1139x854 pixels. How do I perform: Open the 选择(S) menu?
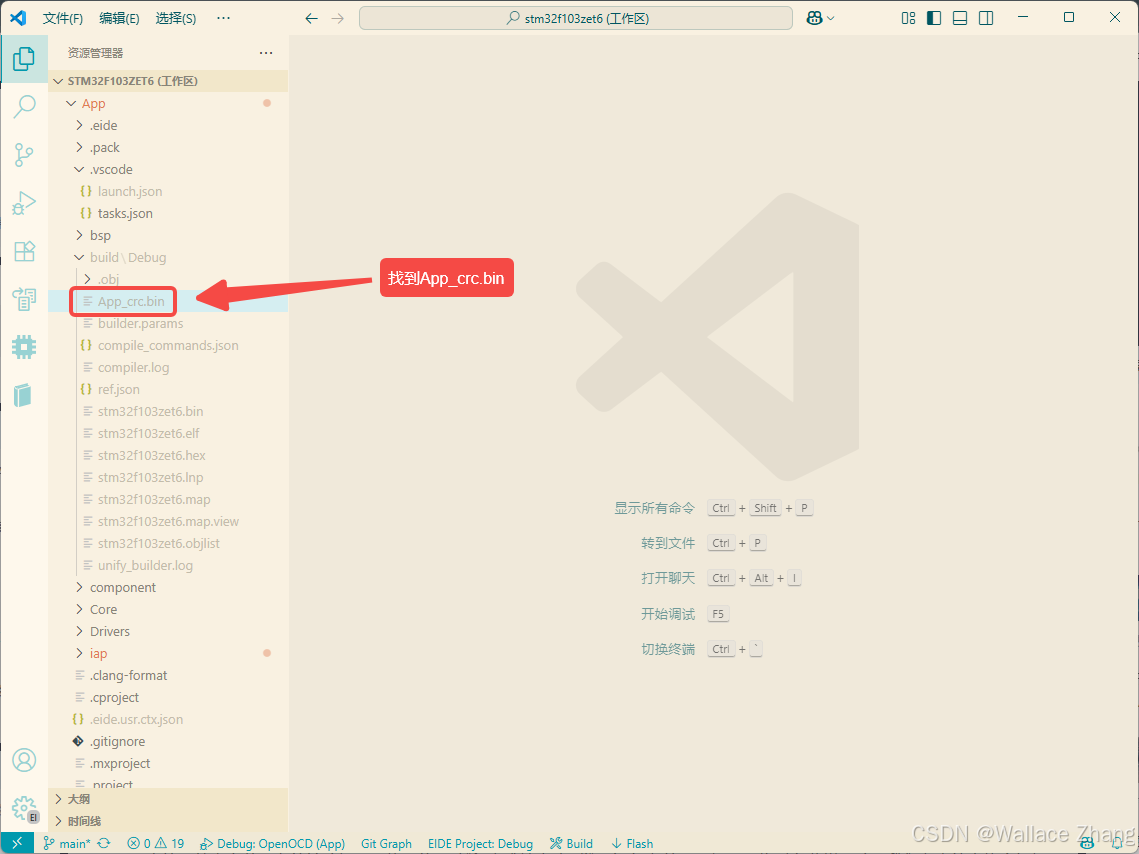click(176, 18)
